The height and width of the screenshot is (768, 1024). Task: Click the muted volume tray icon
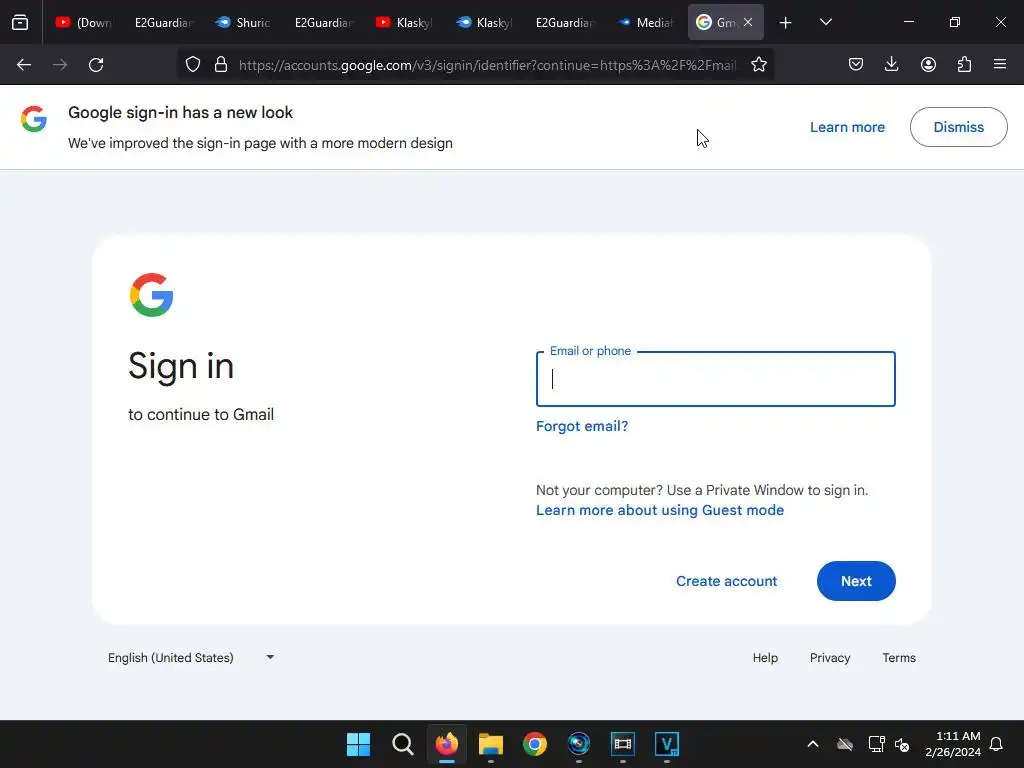tap(902, 744)
